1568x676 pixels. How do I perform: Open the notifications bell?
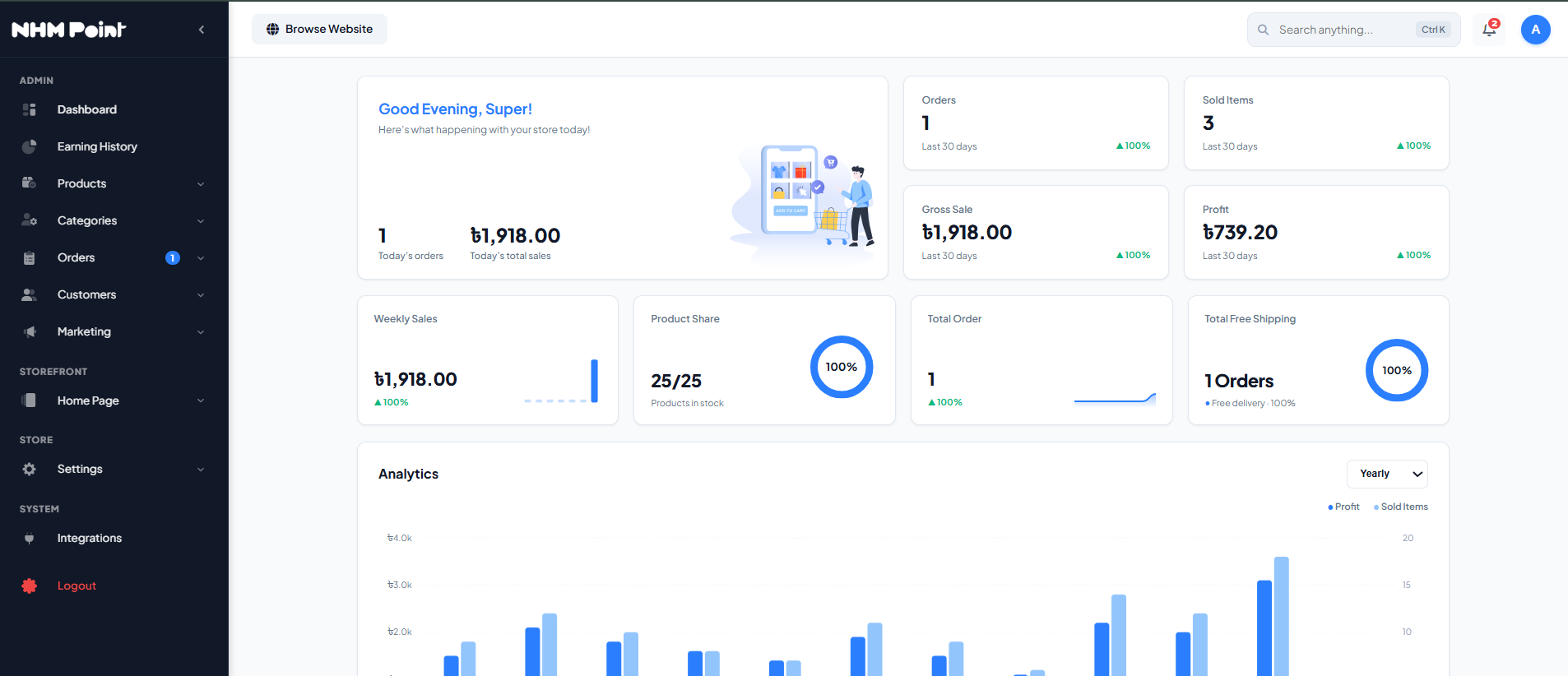pos(1489,30)
